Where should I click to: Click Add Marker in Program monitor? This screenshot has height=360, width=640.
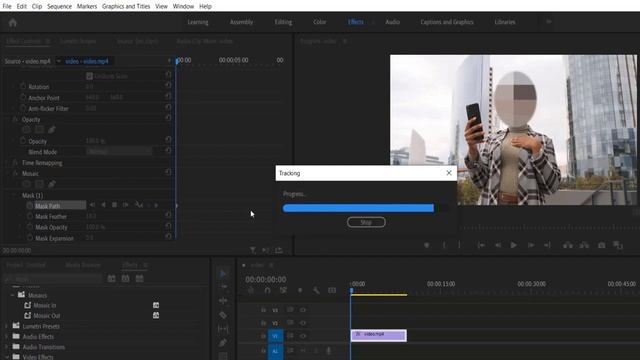pyautogui.click(x=427, y=245)
